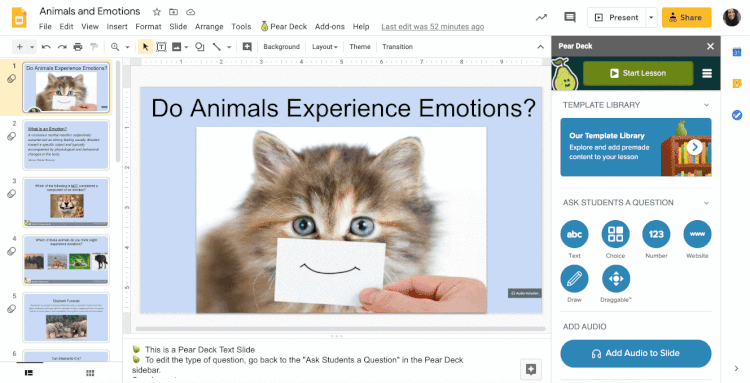
Task: Open the Arrange menu
Action: [209, 27]
